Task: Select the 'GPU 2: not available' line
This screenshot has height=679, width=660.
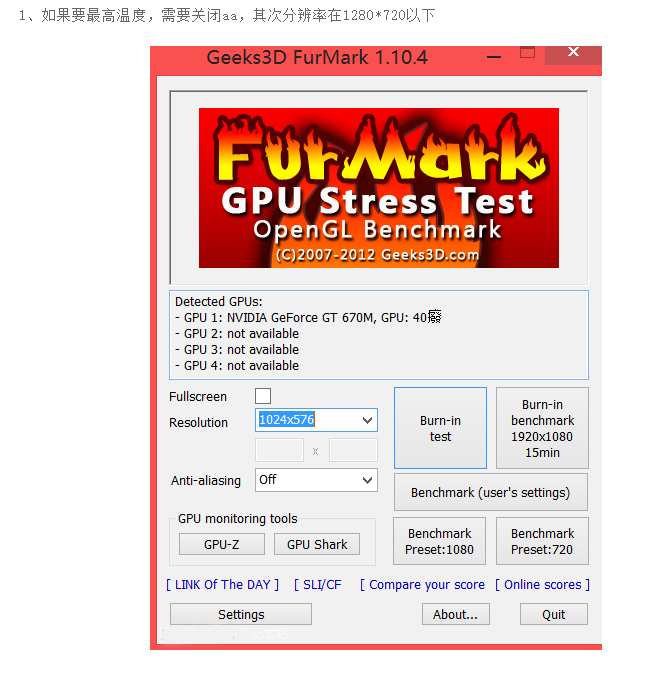Action: (237, 333)
